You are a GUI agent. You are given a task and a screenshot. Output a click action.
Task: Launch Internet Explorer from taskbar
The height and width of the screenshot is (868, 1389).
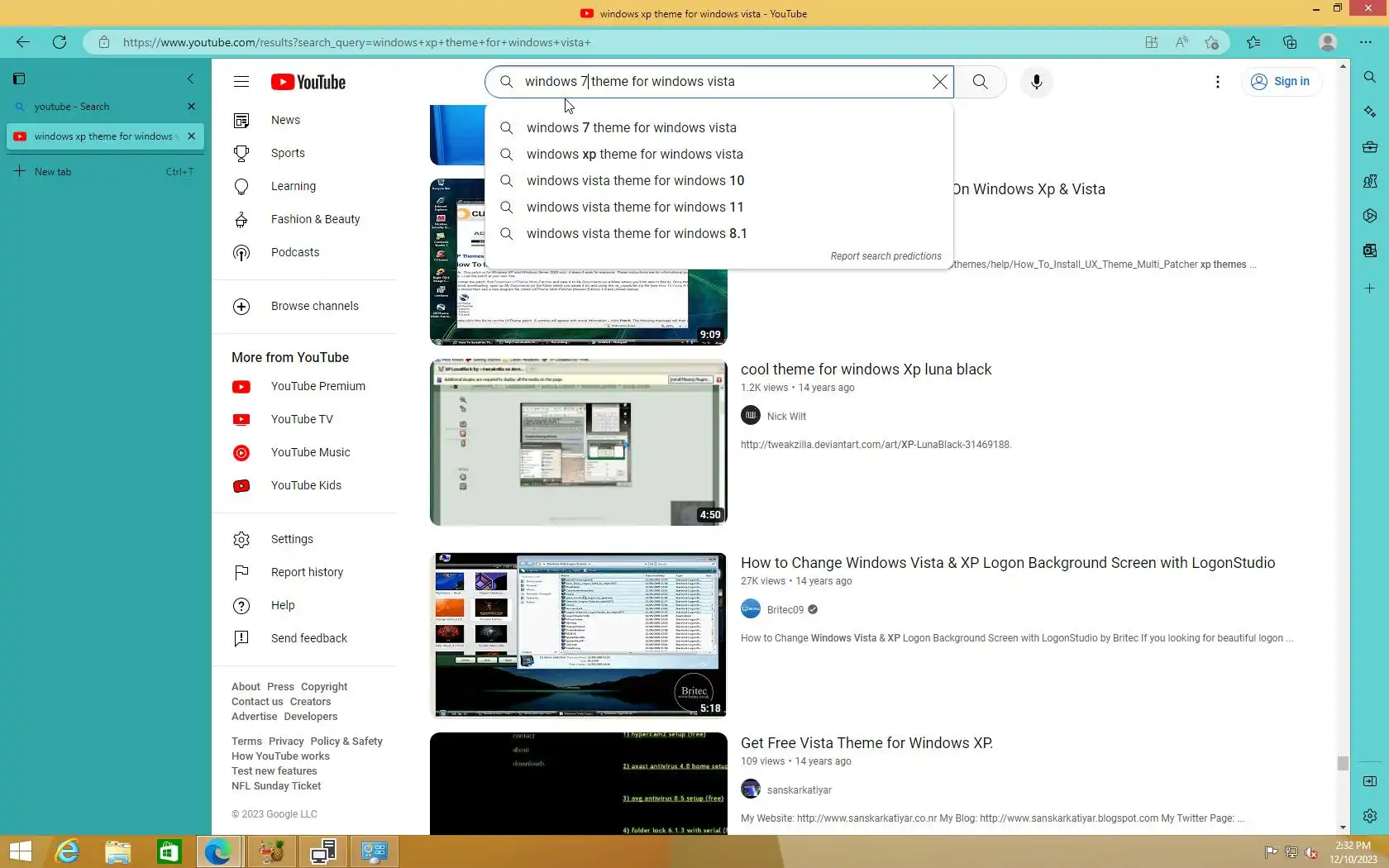tap(67, 851)
